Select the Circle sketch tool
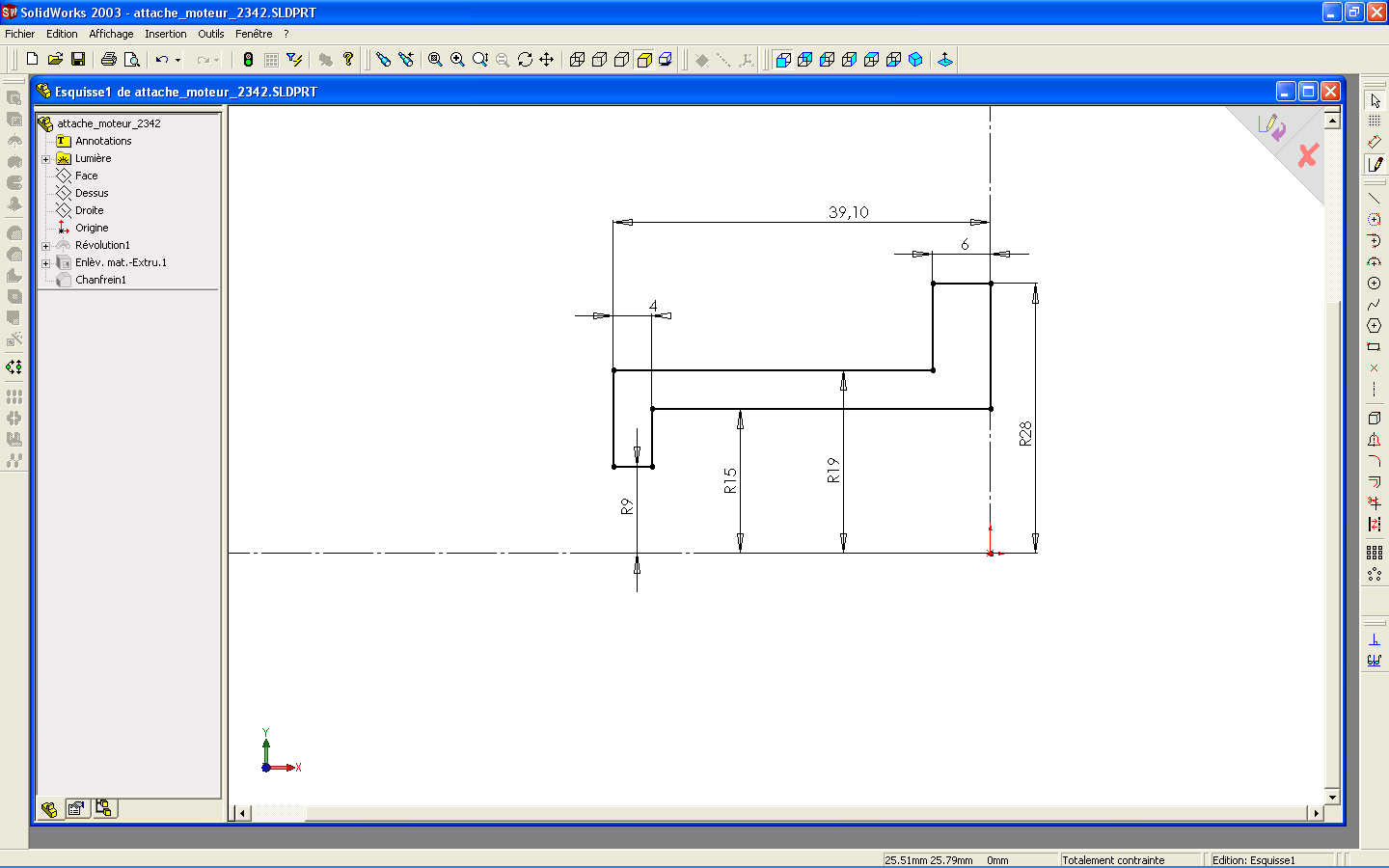 [x=1375, y=284]
